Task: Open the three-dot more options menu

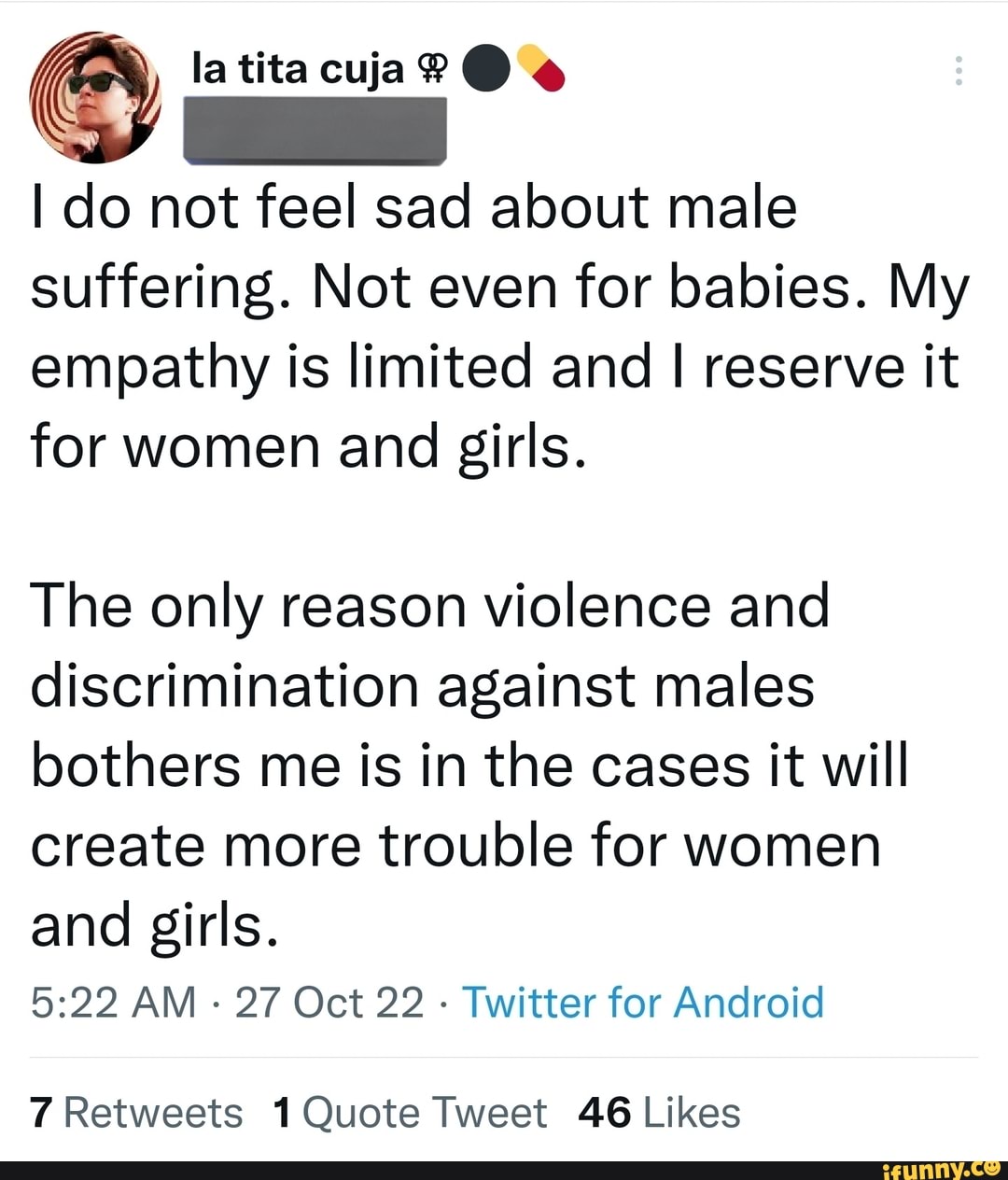Action: coord(958,71)
